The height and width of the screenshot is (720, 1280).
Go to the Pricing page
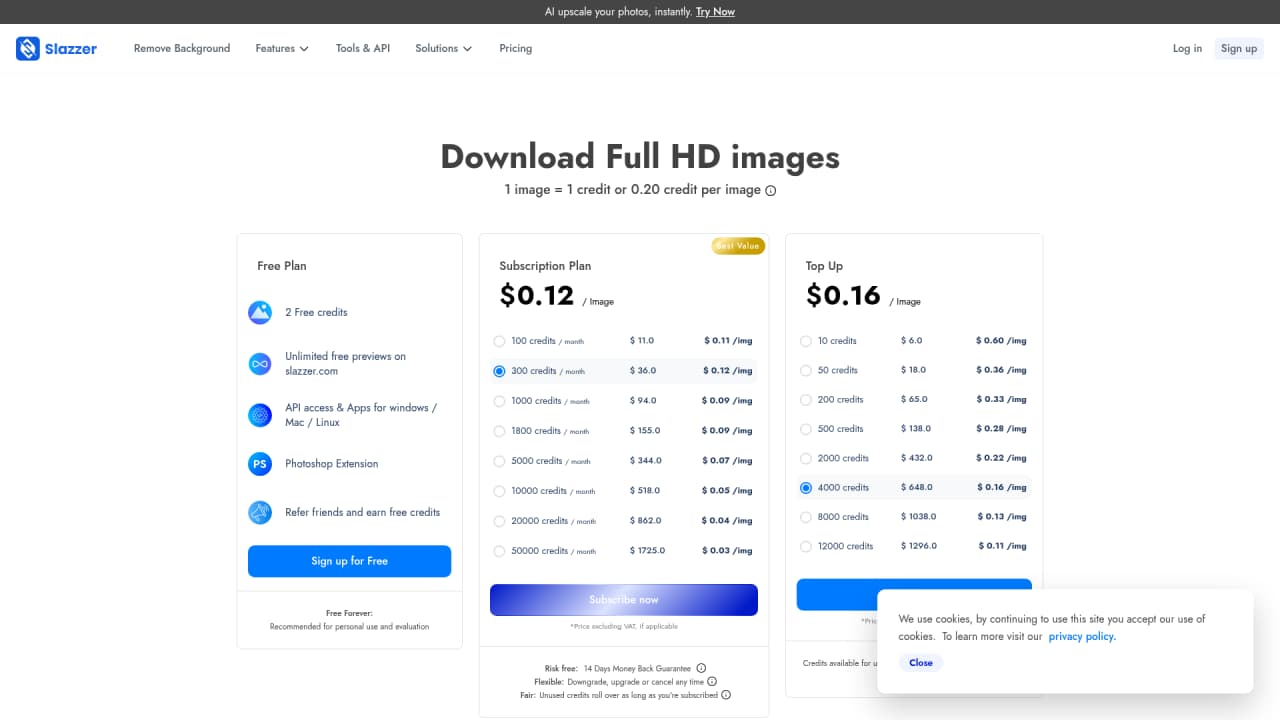coord(516,48)
